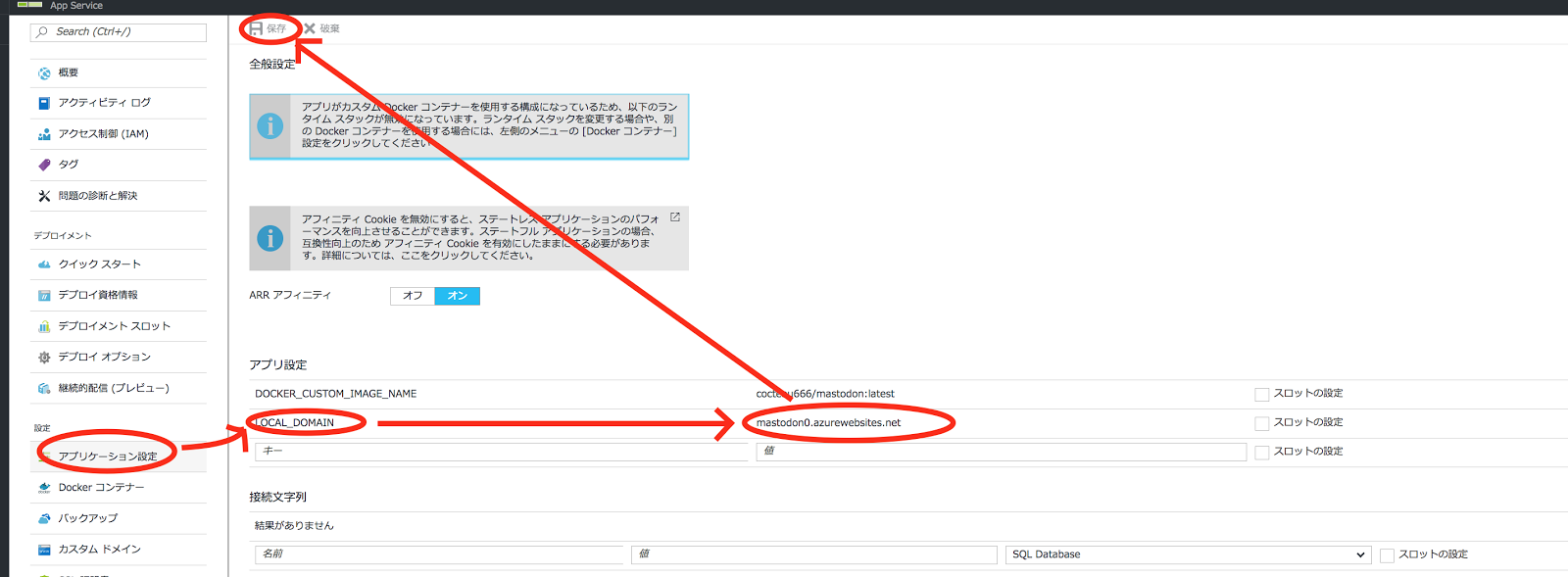Click the カスタム ドメイン icon
This screenshot has width=1568, height=577.
click(44, 550)
